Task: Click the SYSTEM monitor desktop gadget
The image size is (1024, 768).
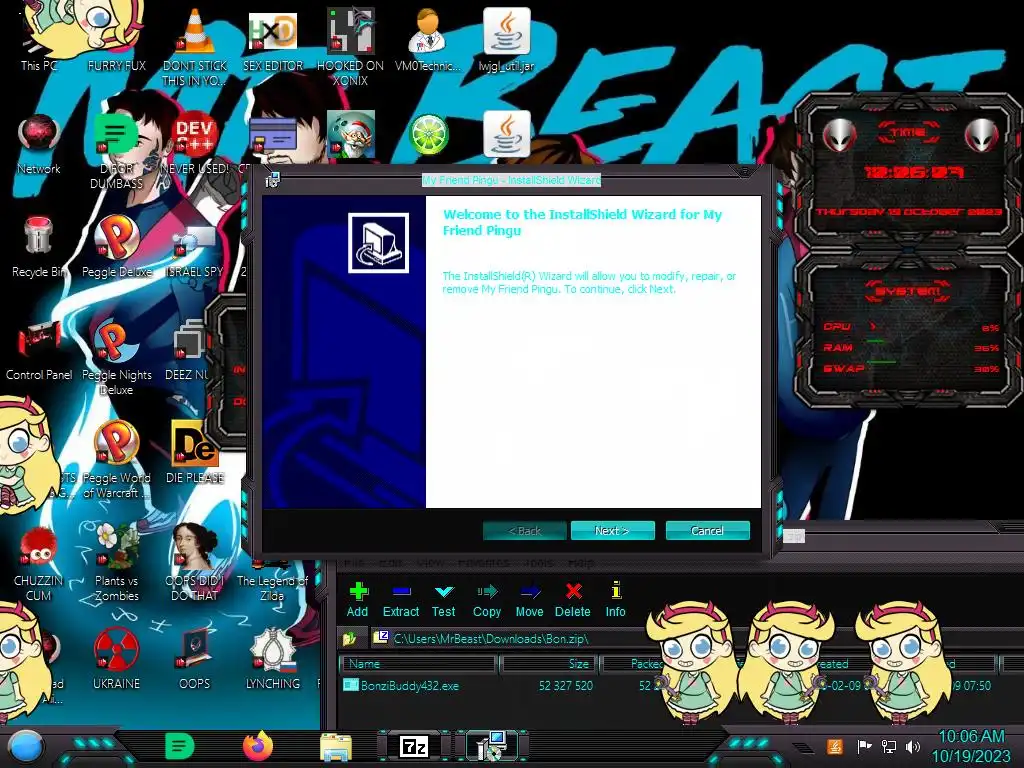Action: pyautogui.click(x=908, y=330)
